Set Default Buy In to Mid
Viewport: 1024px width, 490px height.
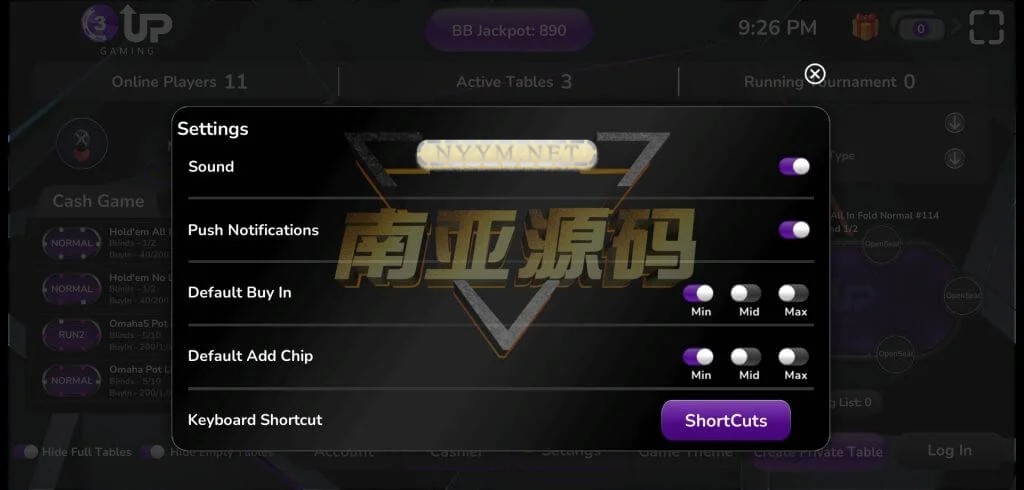tap(746, 293)
